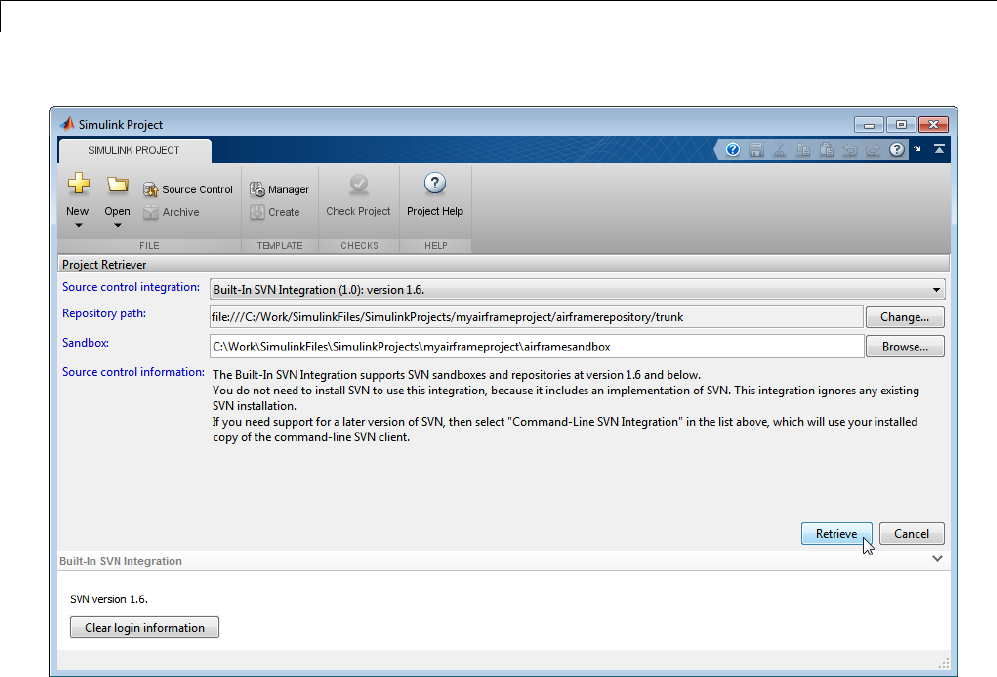The width and height of the screenshot is (997, 677).
Task: Minimize the toolstrip with the up arrow
Action: pyautogui.click(x=939, y=149)
